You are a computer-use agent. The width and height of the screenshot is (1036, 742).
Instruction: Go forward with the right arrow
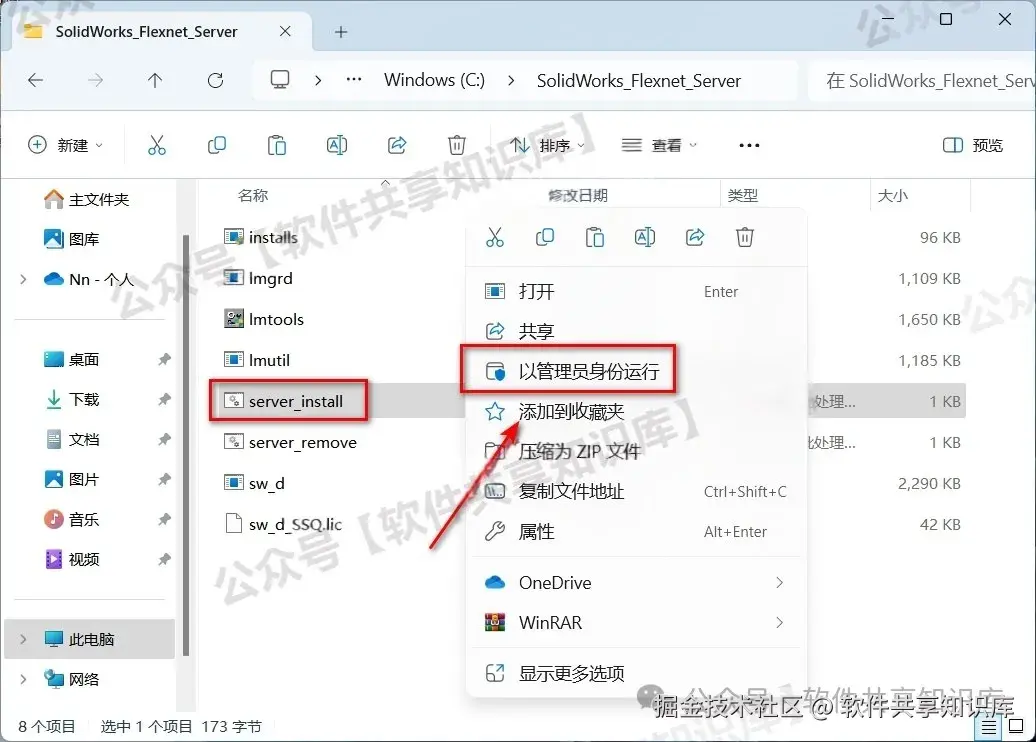(96, 81)
